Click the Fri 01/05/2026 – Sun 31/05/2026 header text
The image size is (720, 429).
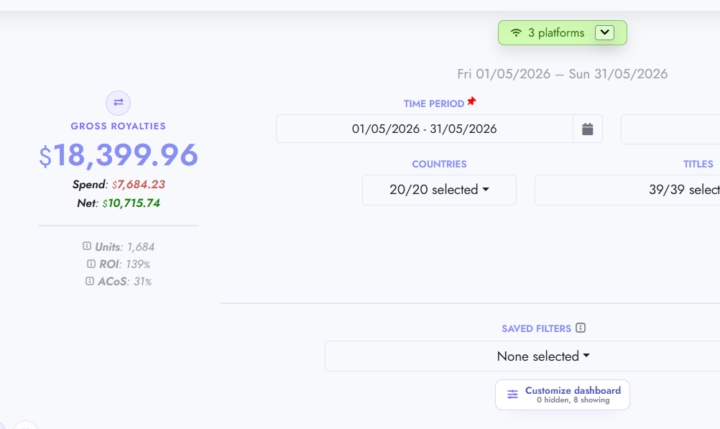(562, 74)
